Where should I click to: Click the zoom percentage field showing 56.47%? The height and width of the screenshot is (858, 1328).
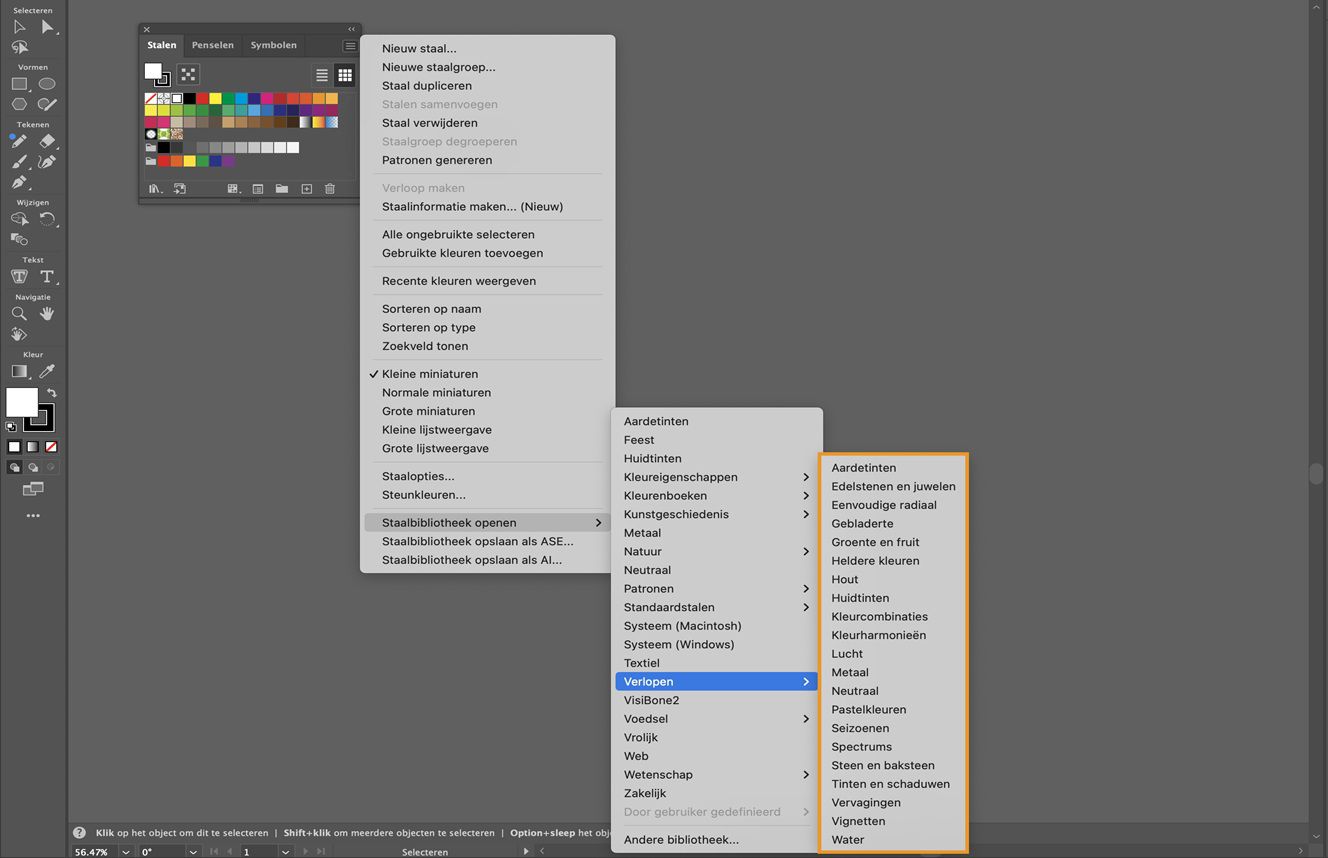pyautogui.click(x=93, y=852)
